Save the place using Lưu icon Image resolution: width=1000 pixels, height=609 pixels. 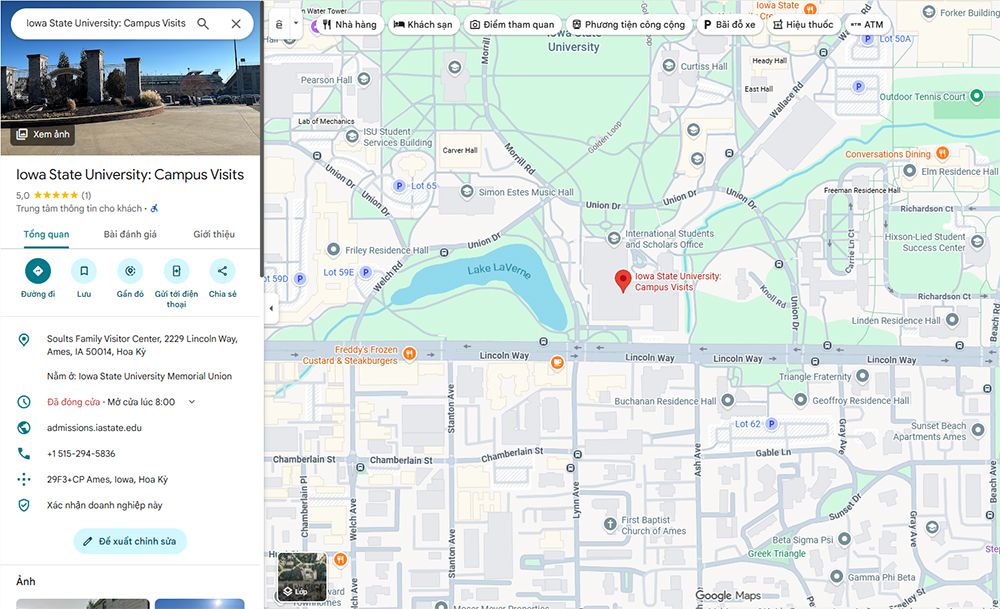click(x=84, y=271)
